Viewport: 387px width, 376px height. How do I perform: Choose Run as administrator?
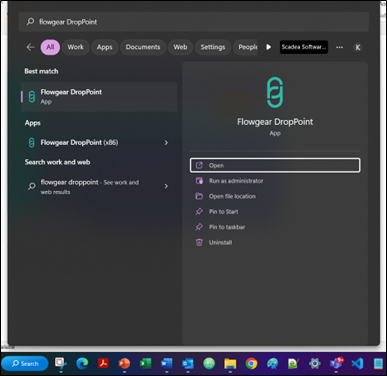click(x=275, y=181)
